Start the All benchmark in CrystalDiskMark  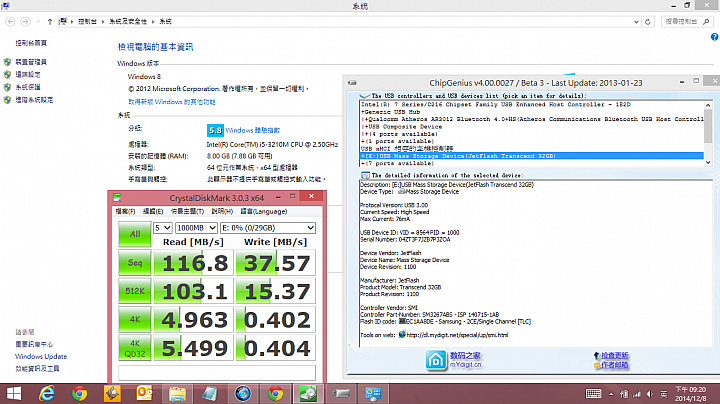(135, 234)
